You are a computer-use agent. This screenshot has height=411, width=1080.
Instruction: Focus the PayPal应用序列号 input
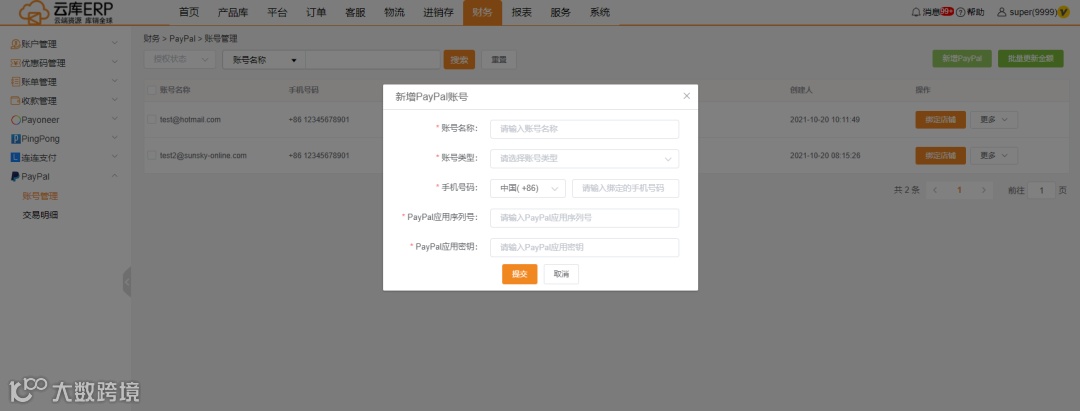coord(584,218)
